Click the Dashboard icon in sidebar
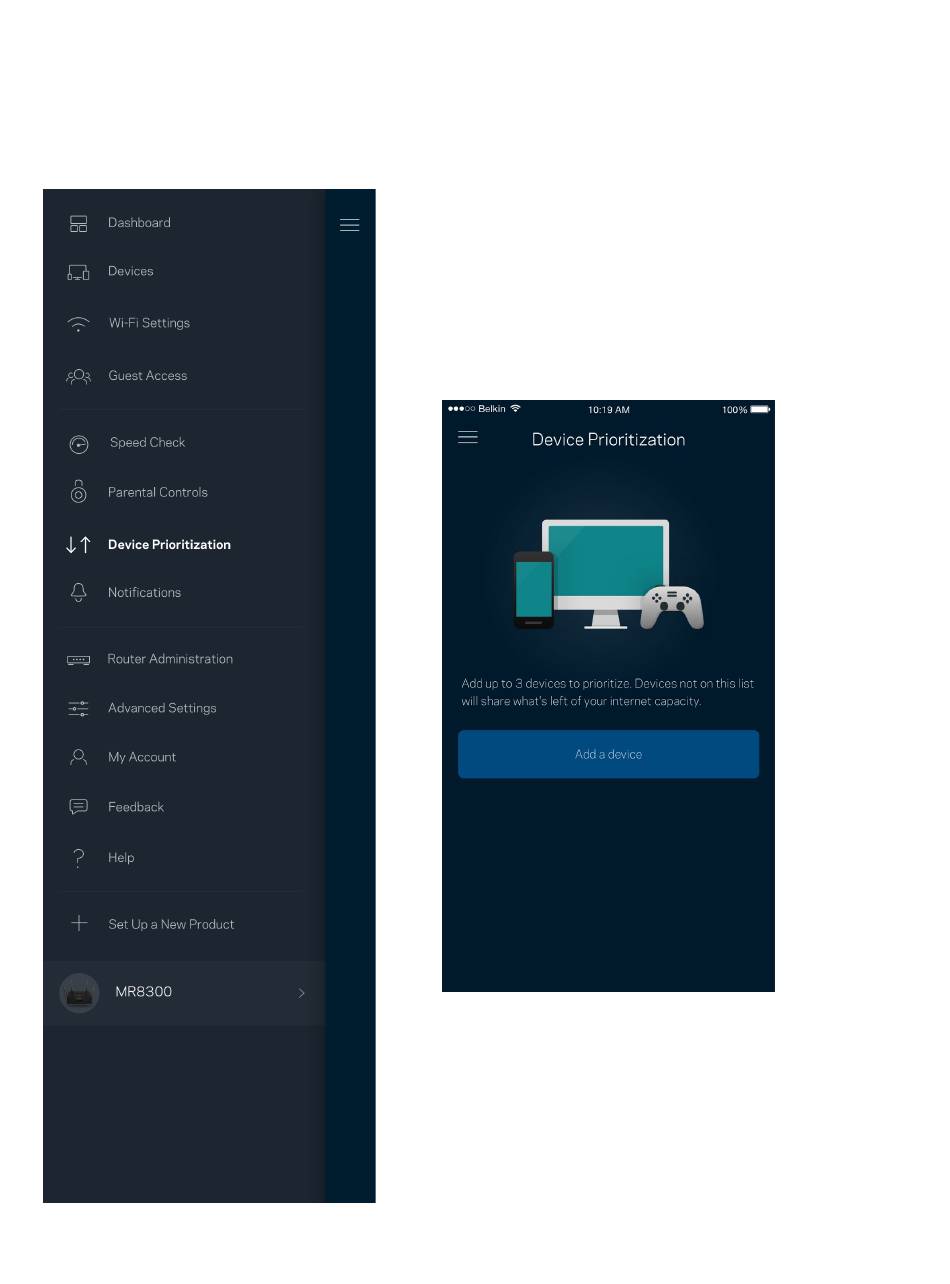Viewport: 950px width, 1284px height. click(x=79, y=224)
